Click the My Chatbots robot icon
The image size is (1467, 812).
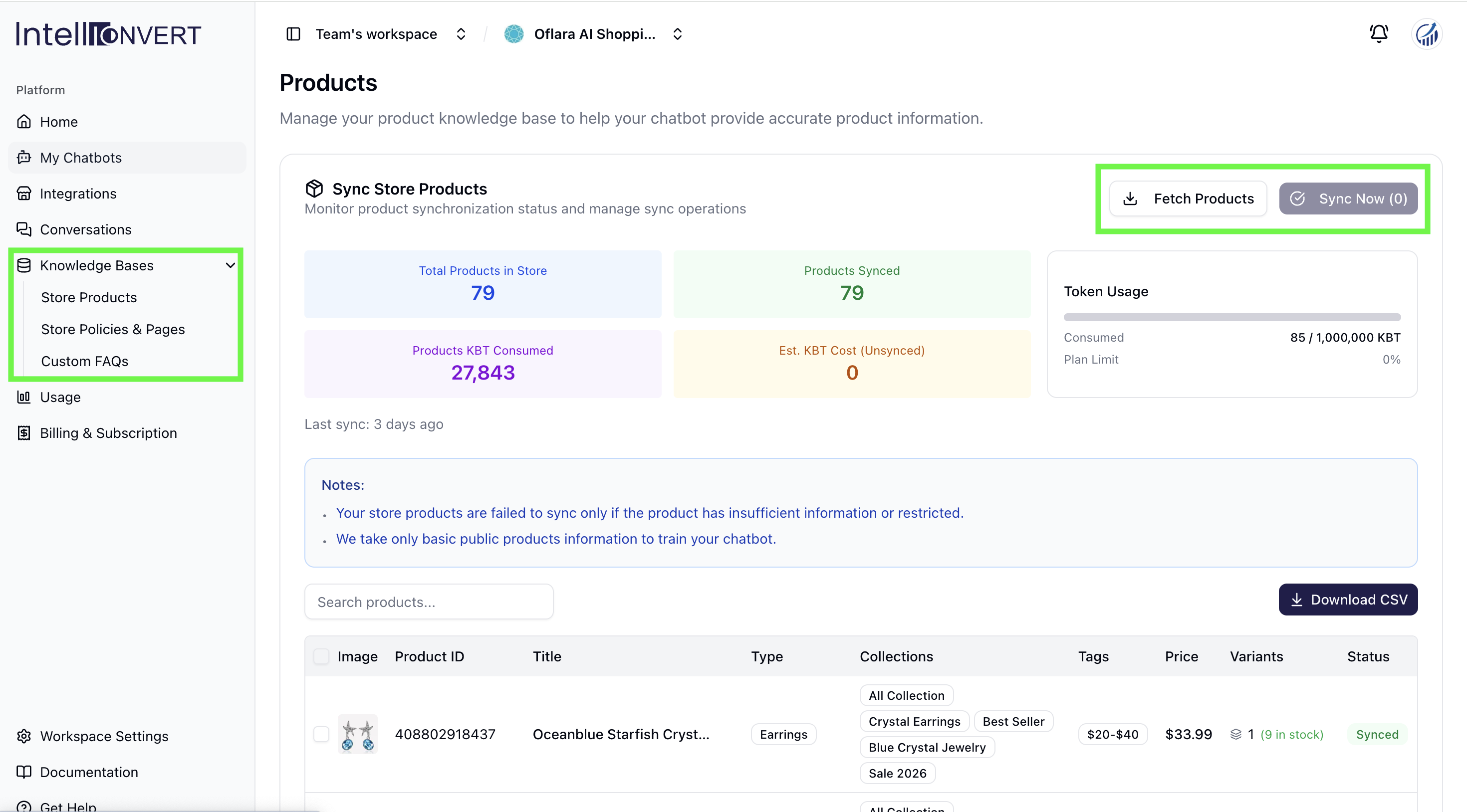pyautogui.click(x=24, y=157)
